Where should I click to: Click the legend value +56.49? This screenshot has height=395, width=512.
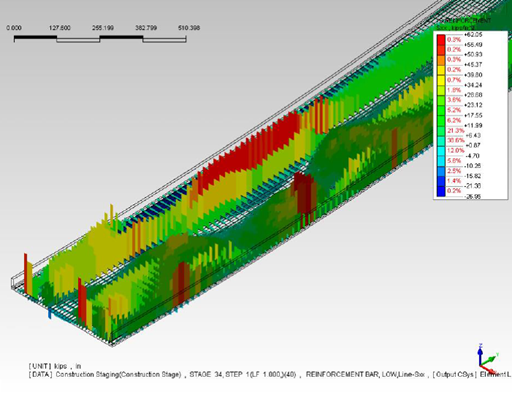point(473,45)
